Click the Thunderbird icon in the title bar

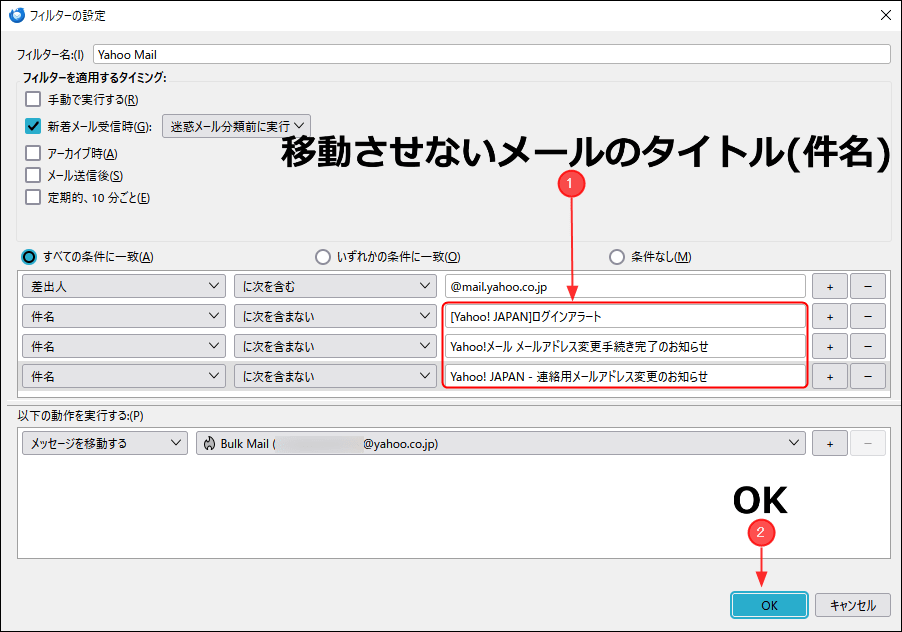coord(17,15)
